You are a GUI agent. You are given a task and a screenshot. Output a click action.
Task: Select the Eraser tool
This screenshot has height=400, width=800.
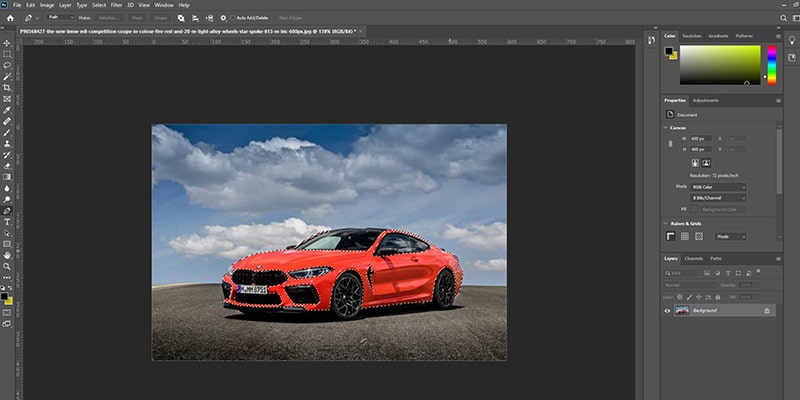tap(7, 166)
